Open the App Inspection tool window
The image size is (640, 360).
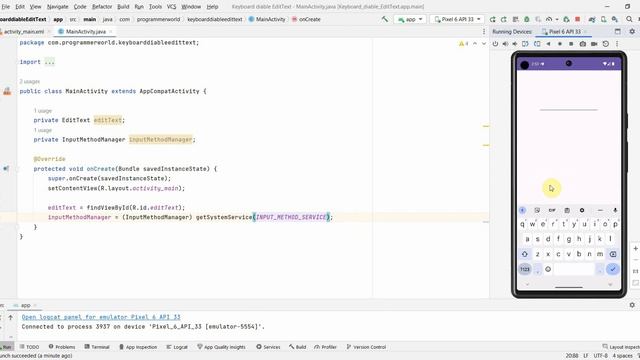point(138,347)
